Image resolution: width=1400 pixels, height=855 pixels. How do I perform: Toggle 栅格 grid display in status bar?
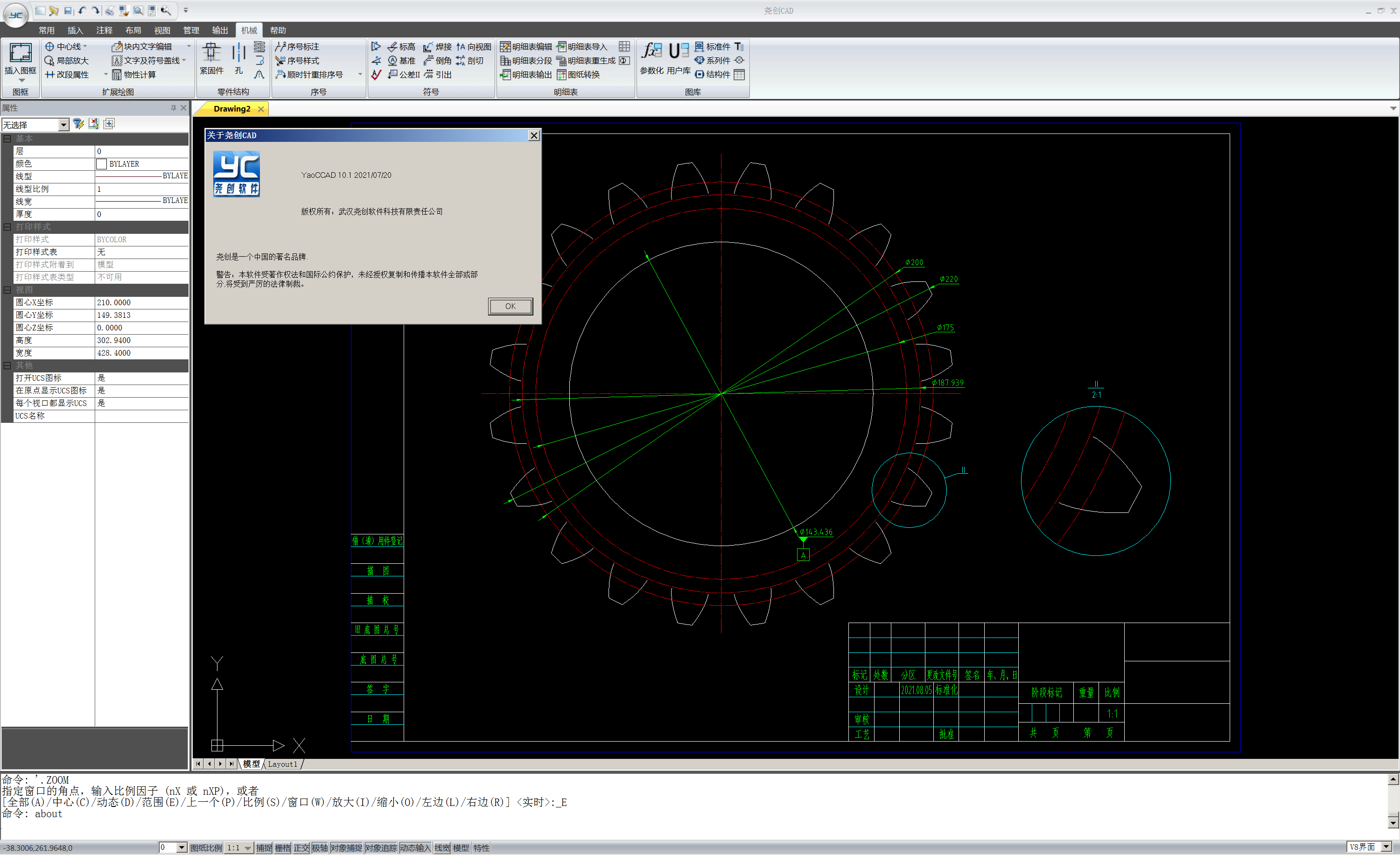[282, 848]
